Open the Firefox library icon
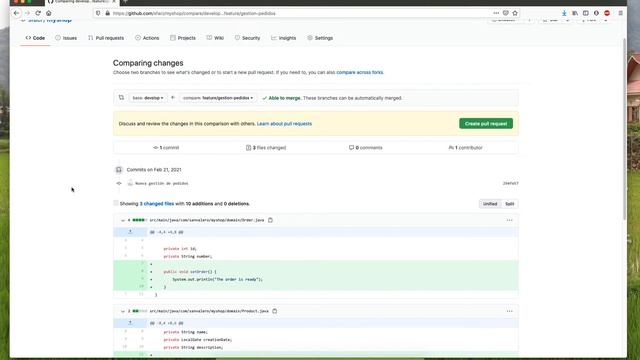Image resolution: width=640 pixels, height=360 pixels. click(x=575, y=13)
